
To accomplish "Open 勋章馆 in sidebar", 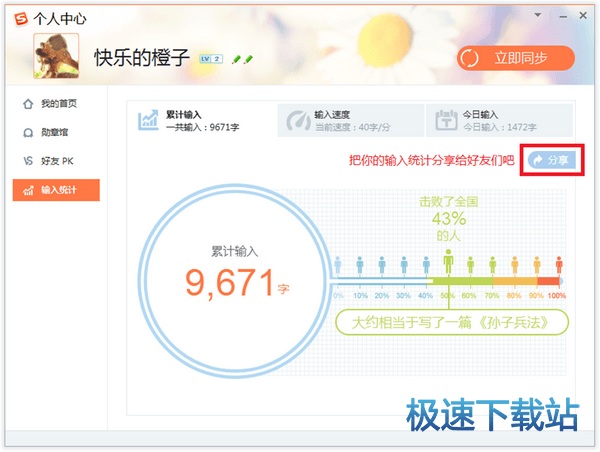I will point(56,132).
